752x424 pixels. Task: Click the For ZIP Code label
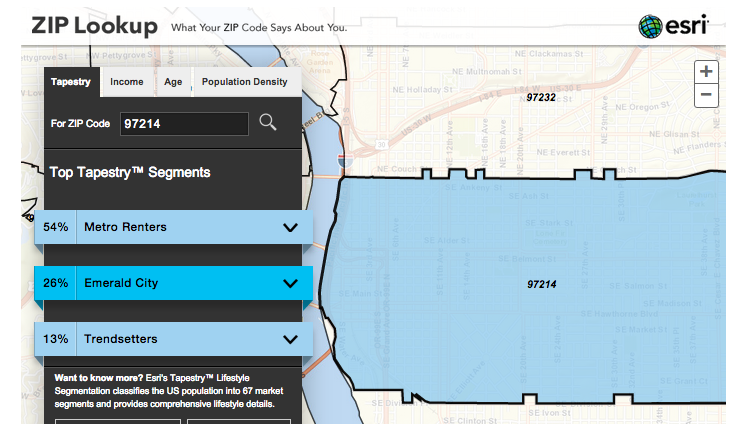point(80,124)
